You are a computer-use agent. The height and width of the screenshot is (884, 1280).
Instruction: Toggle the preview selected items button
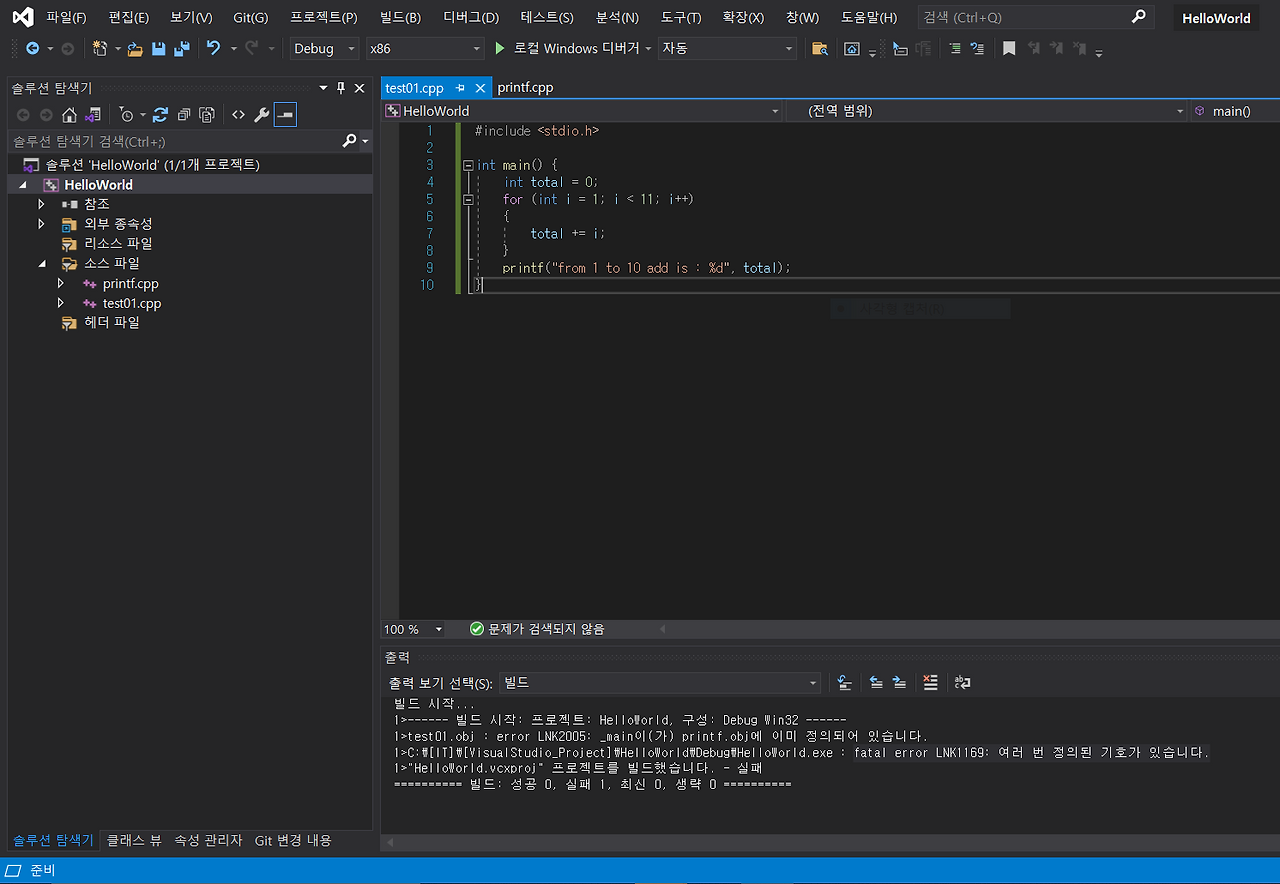click(285, 115)
